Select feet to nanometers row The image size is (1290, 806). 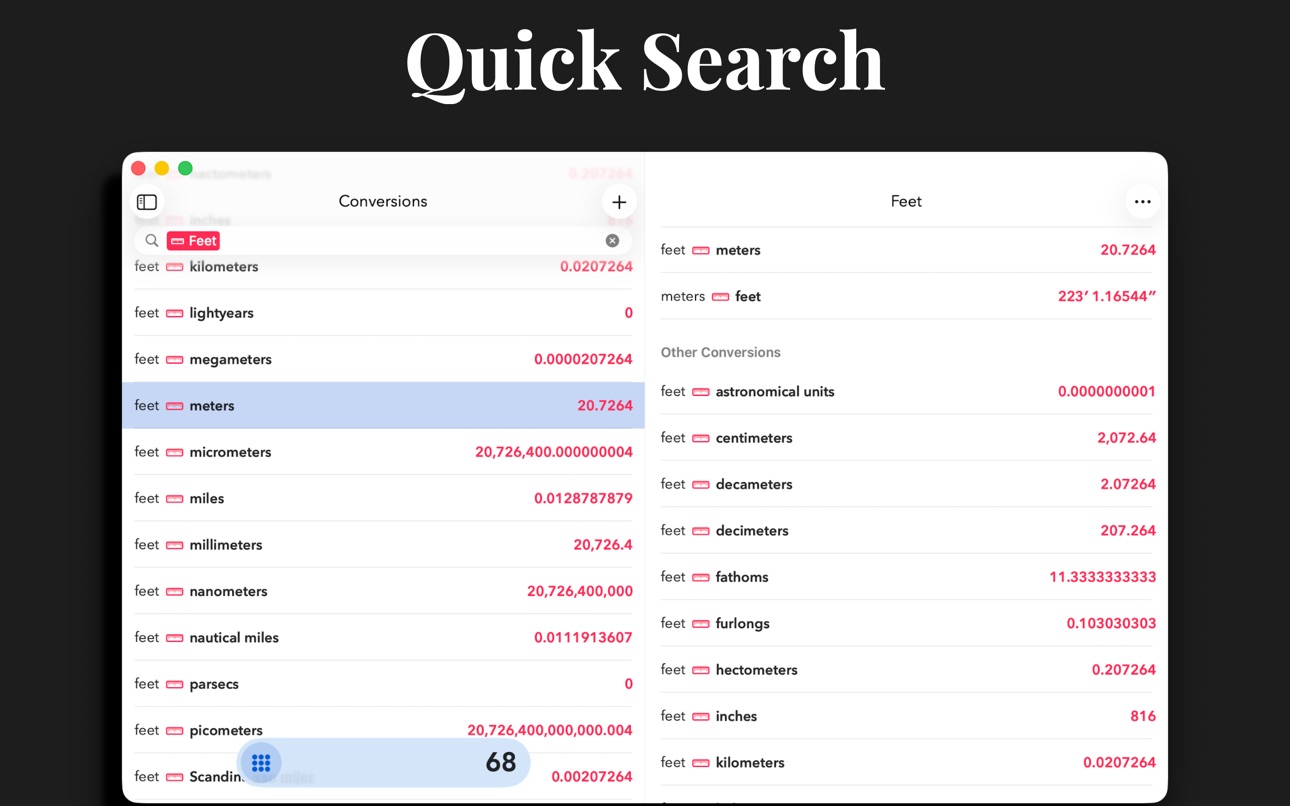(383, 591)
